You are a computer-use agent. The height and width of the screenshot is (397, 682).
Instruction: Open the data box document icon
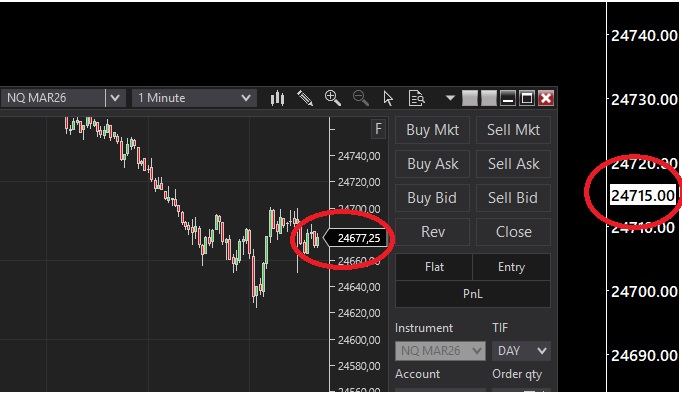click(x=416, y=98)
